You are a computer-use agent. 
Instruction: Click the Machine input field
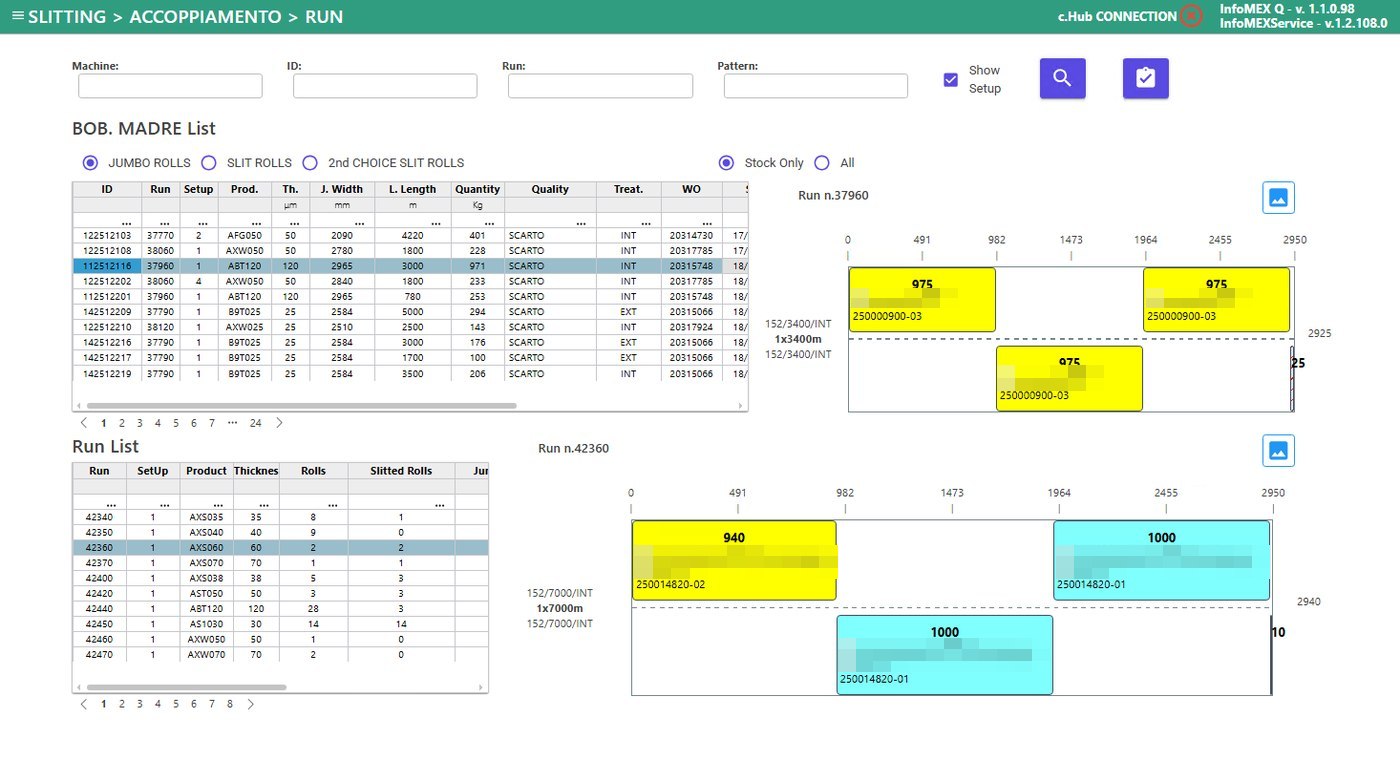click(170, 86)
